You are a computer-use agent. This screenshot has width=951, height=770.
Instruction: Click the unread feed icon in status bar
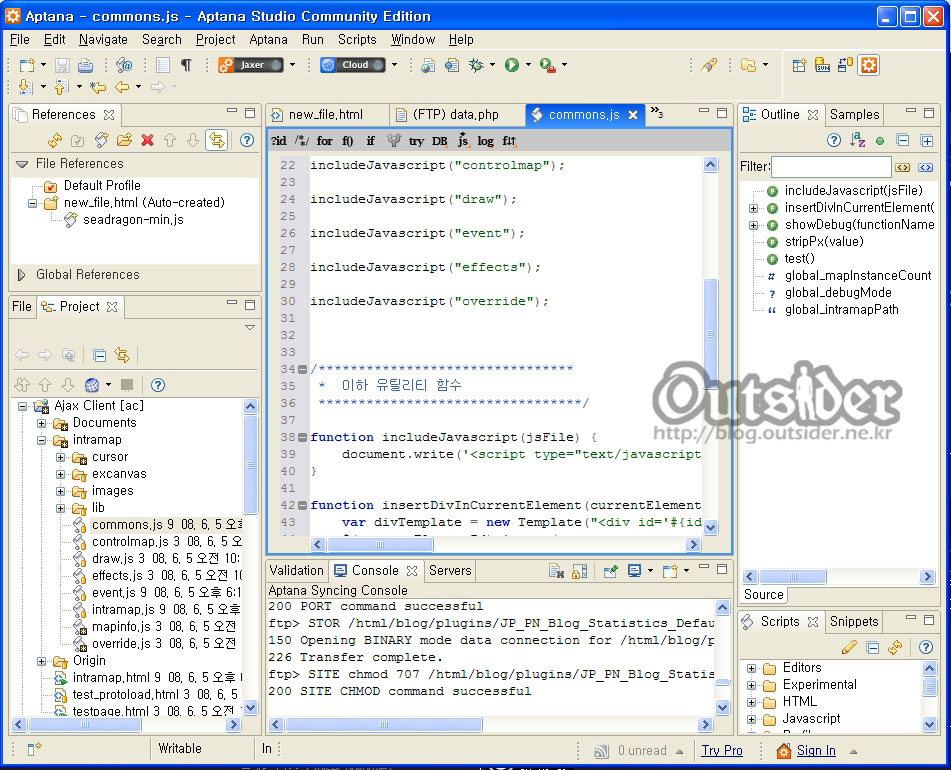[x=600, y=751]
